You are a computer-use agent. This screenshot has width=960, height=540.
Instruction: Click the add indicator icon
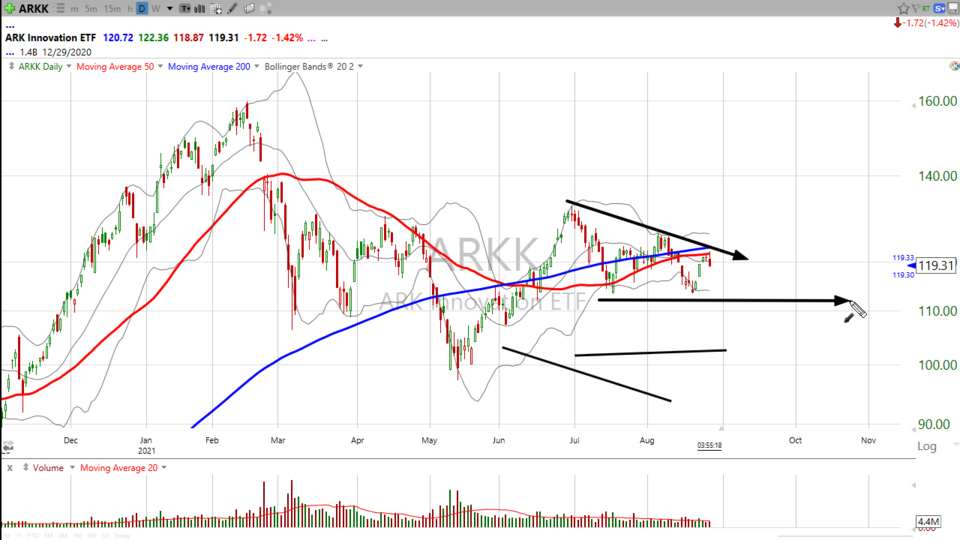click(216, 9)
